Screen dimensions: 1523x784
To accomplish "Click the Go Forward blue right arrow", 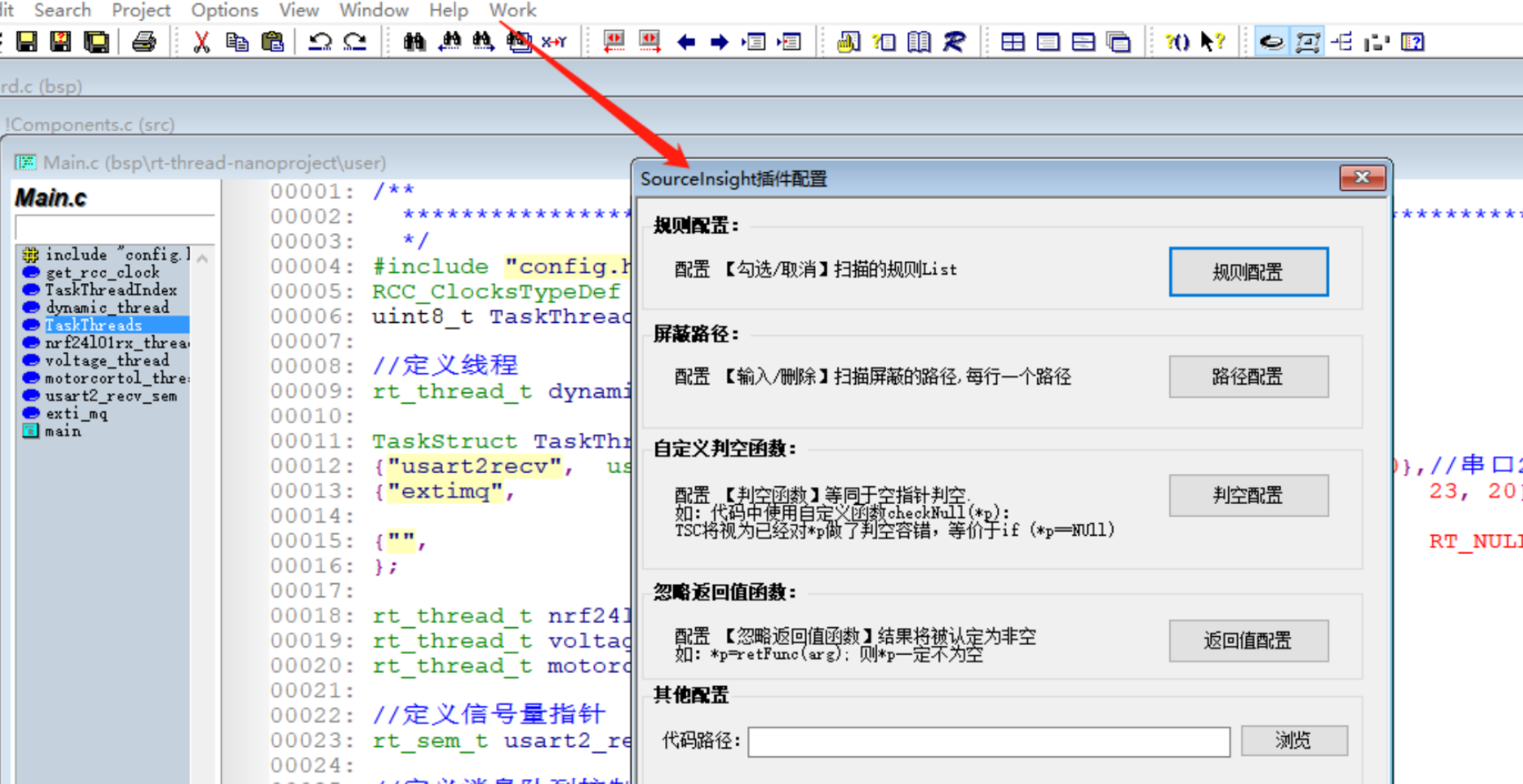I will [719, 42].
